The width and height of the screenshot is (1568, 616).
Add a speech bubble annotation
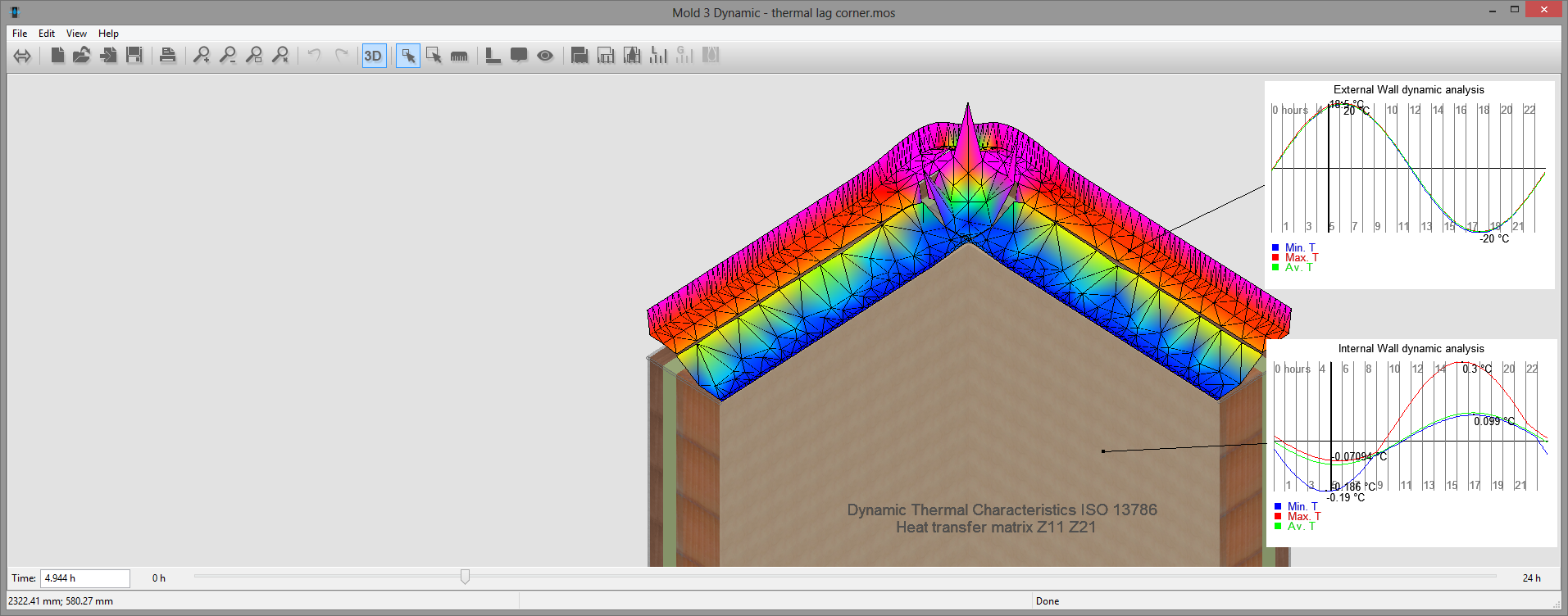tap(519, 56)
